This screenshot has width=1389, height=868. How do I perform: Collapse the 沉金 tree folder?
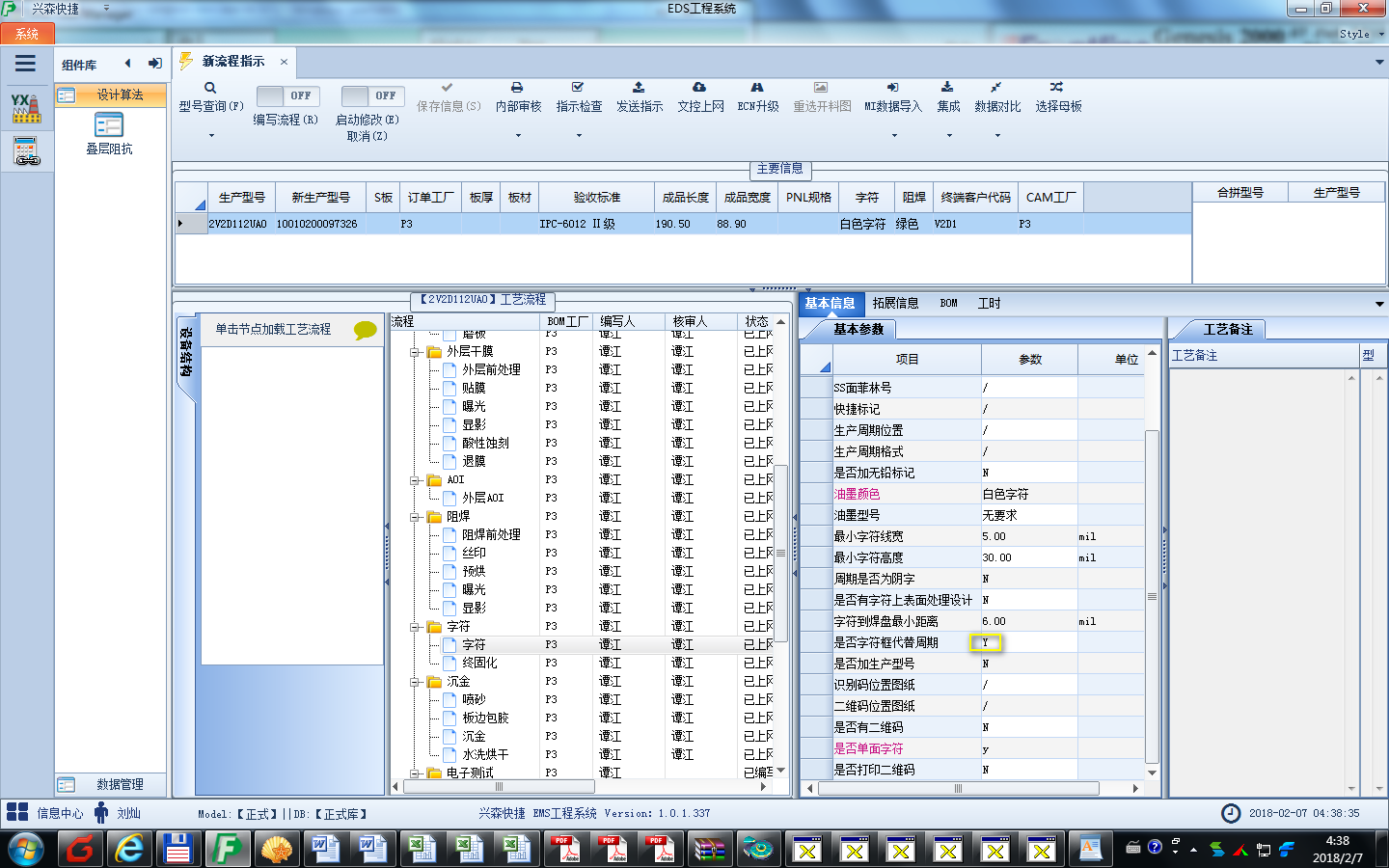pos(415,682)
